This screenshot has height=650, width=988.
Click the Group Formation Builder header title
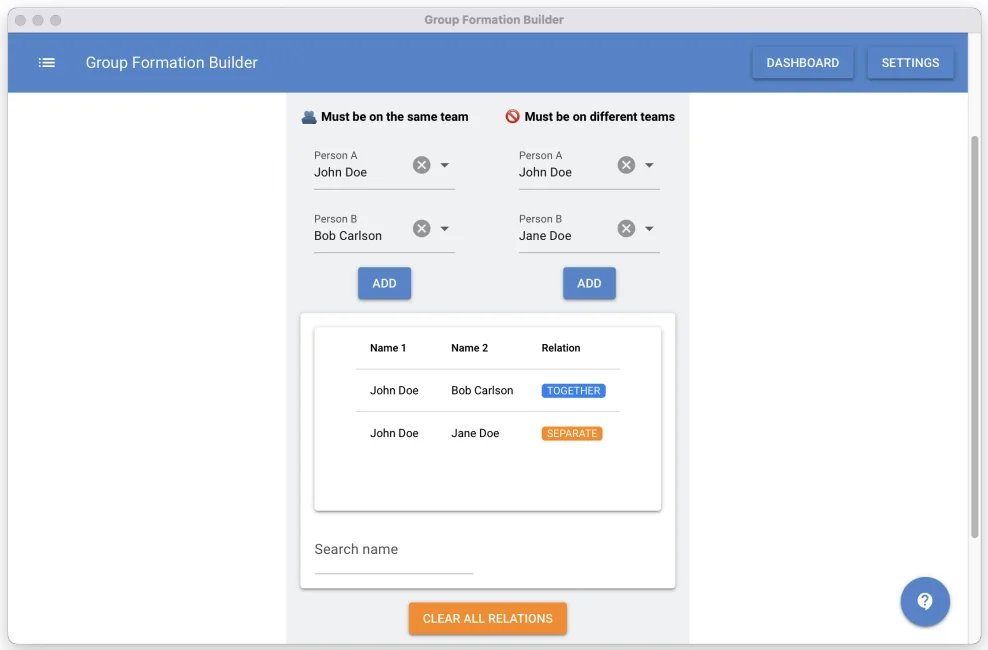click(x=171, y=62)
